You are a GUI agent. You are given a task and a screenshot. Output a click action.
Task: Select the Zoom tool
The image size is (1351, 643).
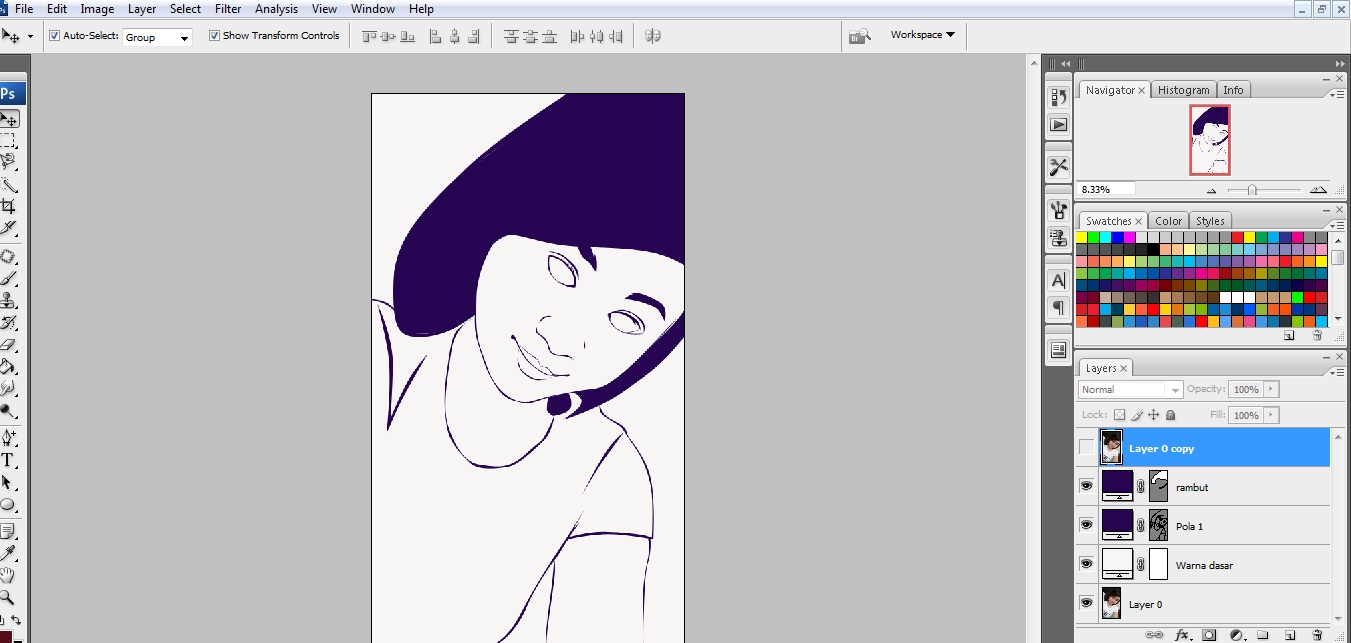coord(8,597)
